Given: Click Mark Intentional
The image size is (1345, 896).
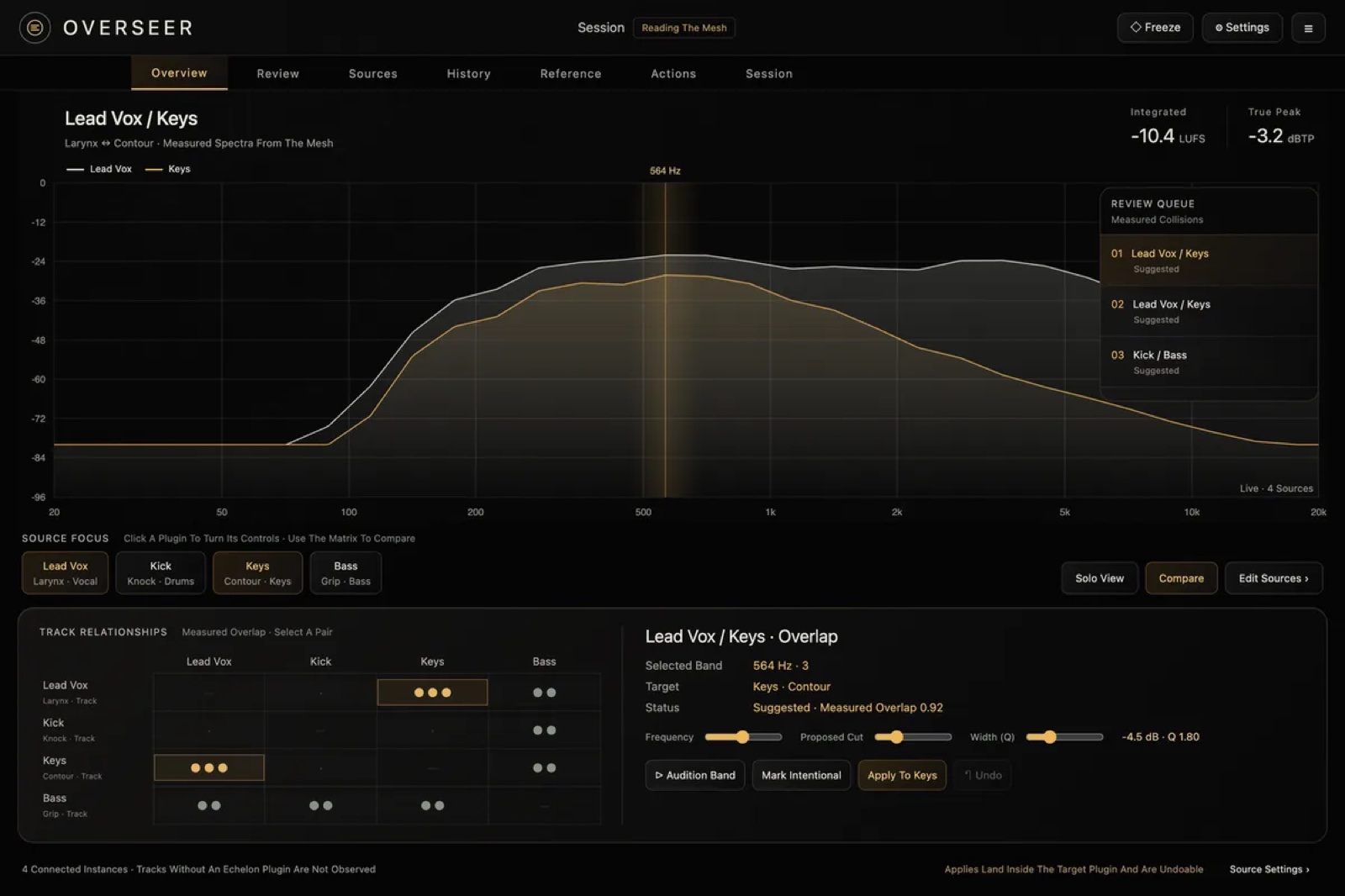Looking at the screenshot, I should pyautogui.click(x=801, y=775).
